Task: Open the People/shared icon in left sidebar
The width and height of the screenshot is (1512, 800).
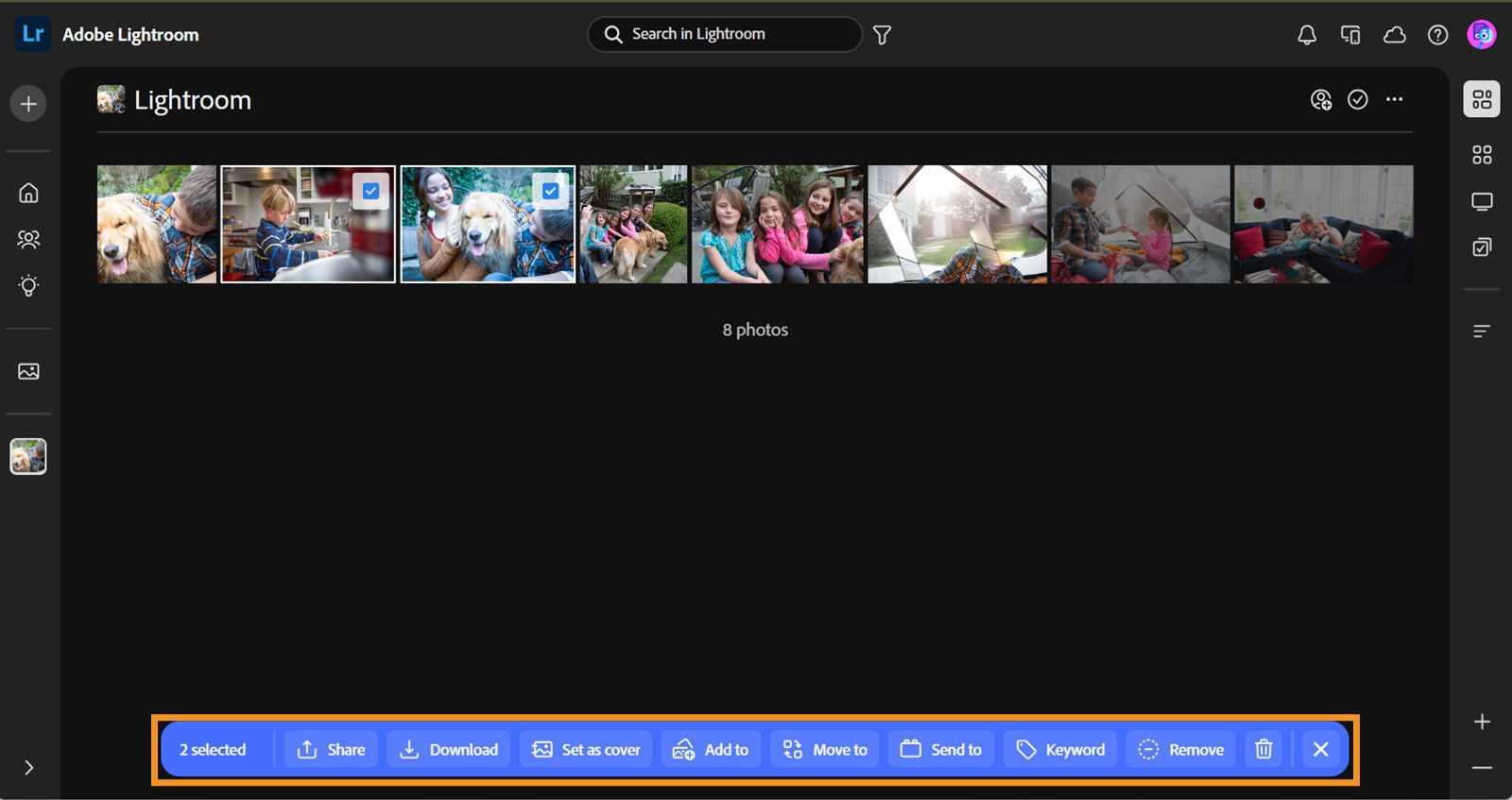Action: [x=28, y=239]
